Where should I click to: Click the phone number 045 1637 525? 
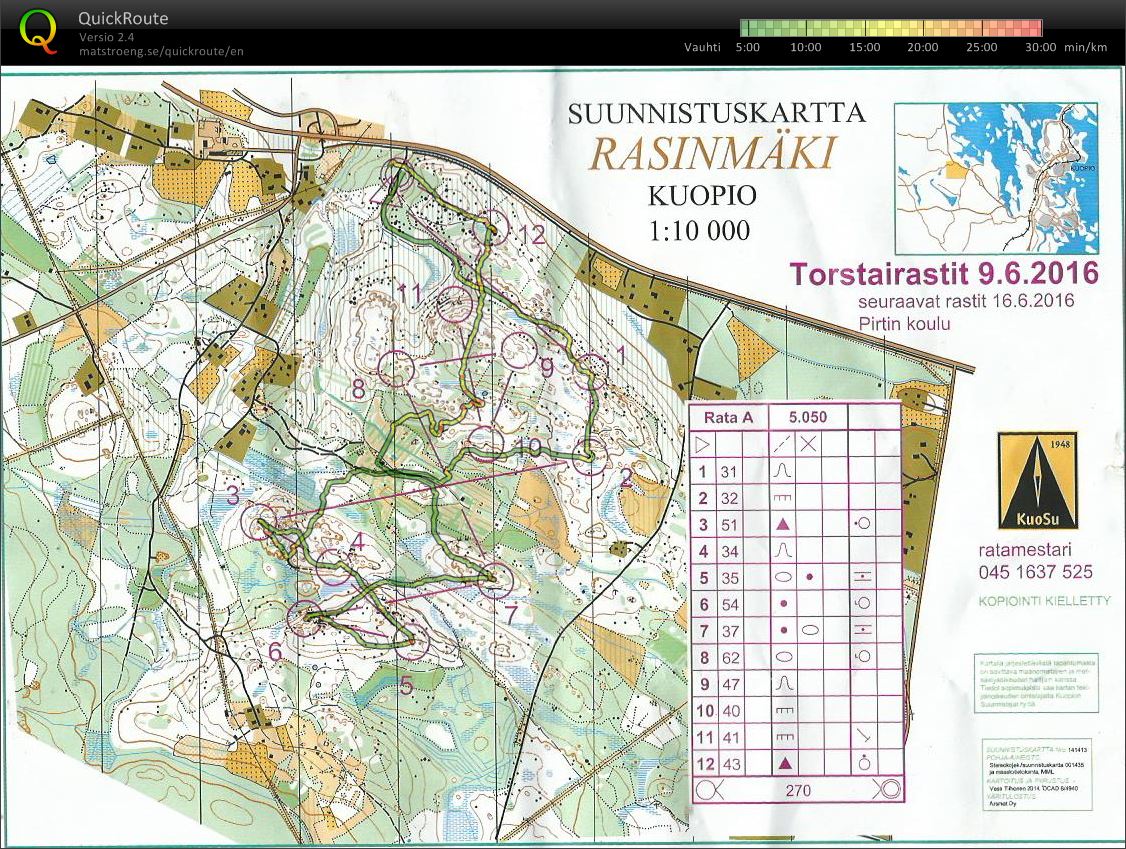1035,572
